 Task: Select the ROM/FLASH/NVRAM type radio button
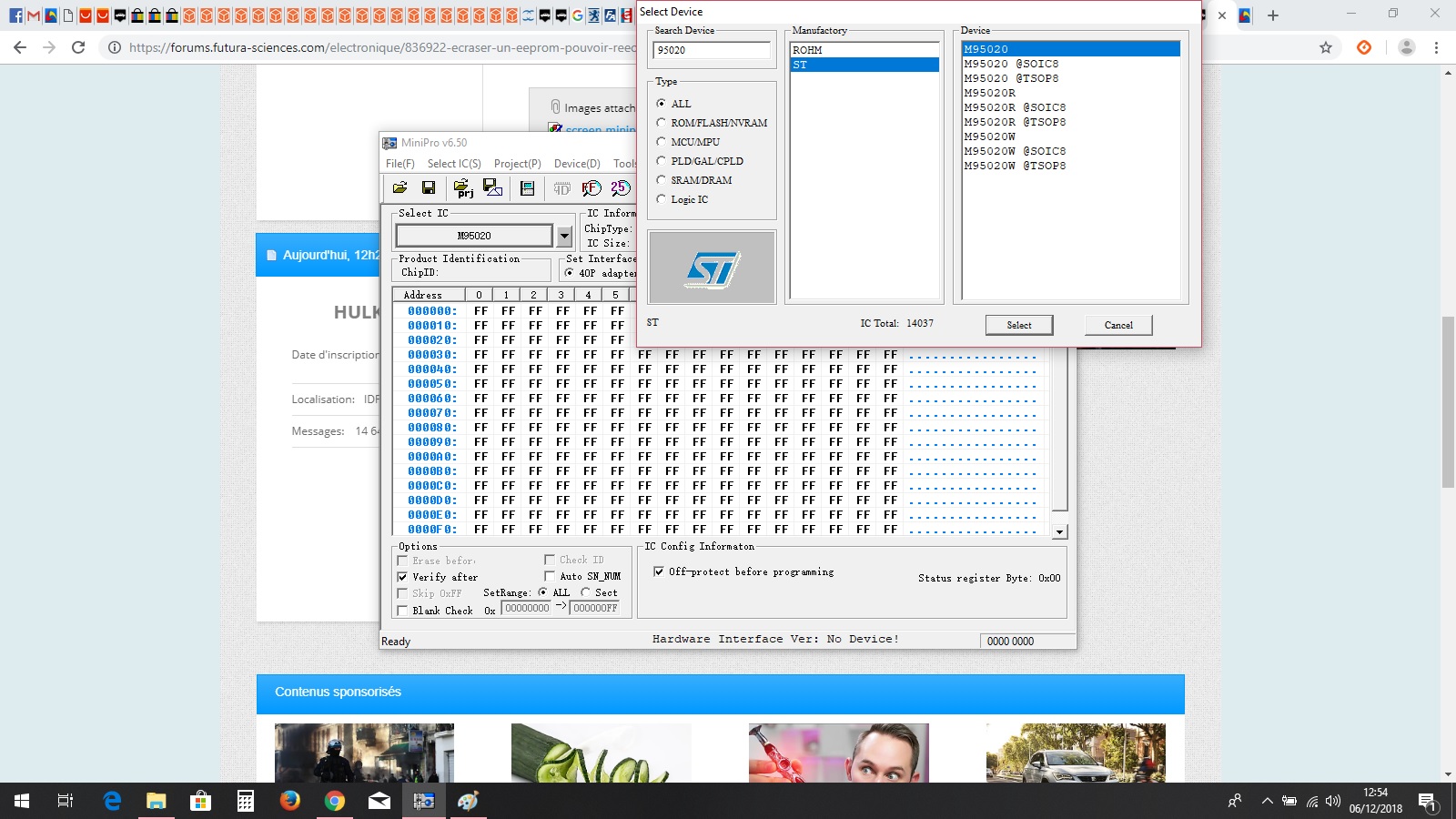pyautogui.click(x=662, y=123)
